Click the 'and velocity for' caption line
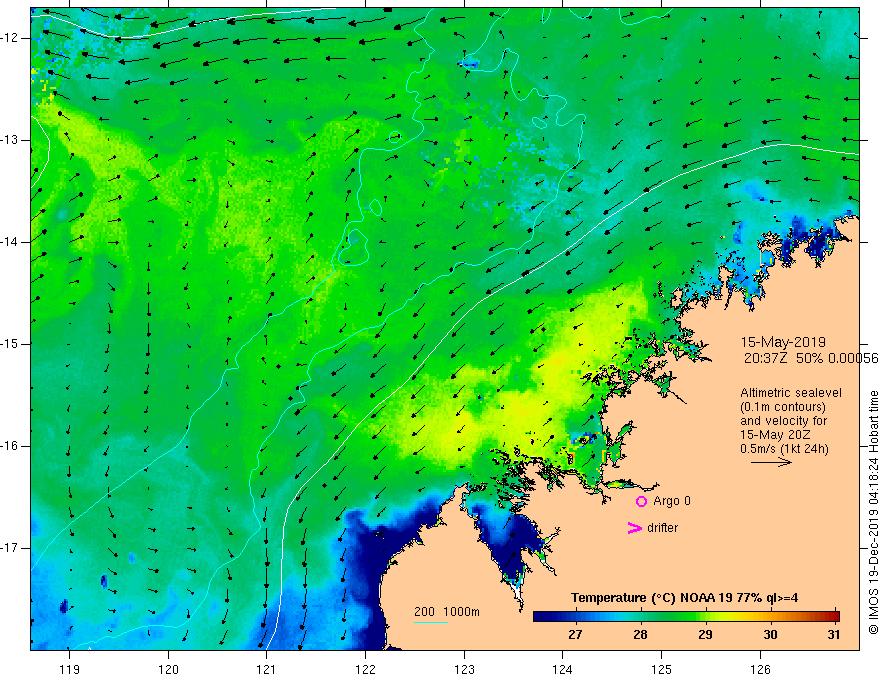The image size is (880, 680). pyautogui.click(x=783, y=421)
